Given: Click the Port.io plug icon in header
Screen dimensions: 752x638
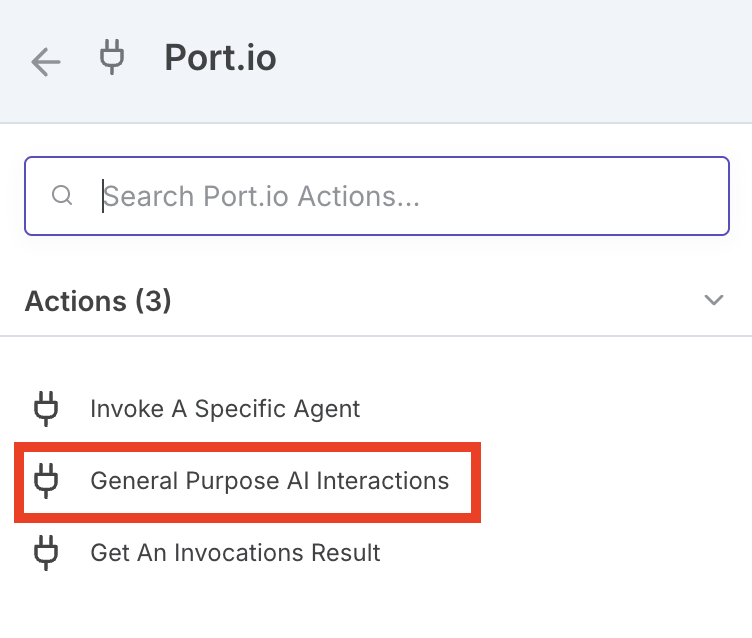Looking at the screenshot, I should 112,58.
